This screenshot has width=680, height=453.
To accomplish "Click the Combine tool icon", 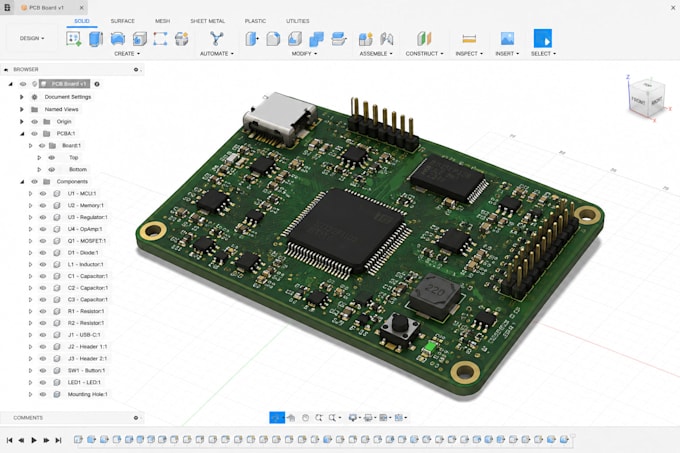I will click(x=317, y=39).
